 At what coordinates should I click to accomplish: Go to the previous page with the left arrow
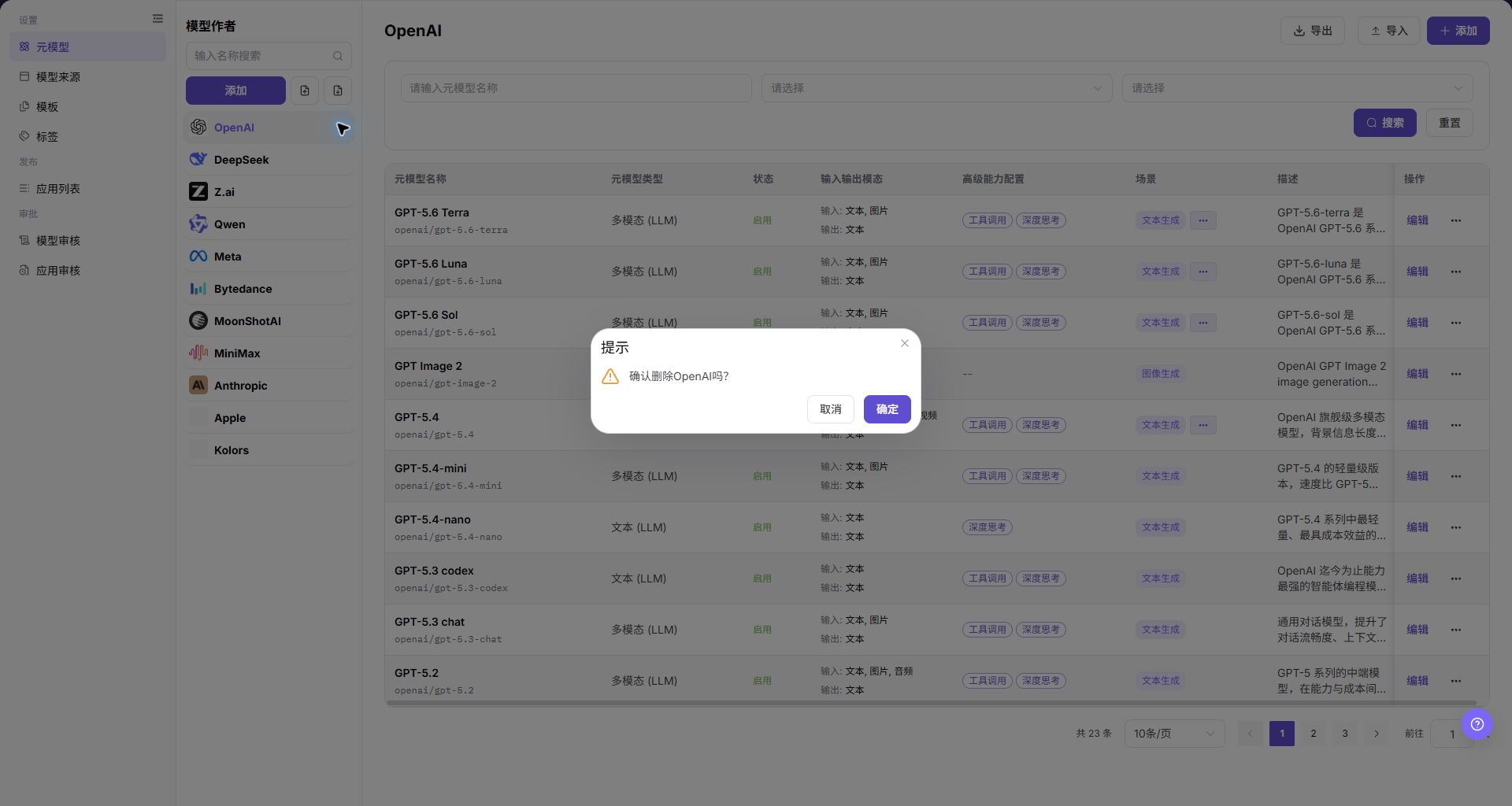(x=1250, y=734)
